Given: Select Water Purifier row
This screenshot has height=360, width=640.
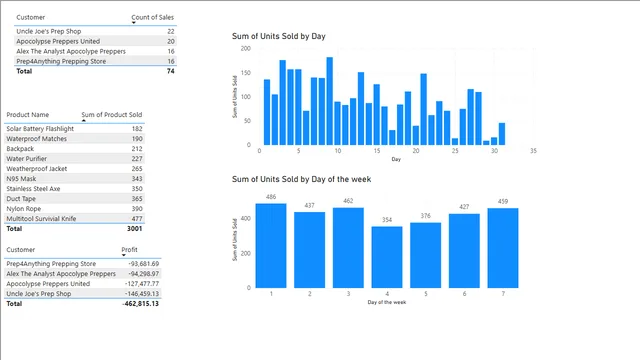Looking at the screenshot, I should point(75,159).
